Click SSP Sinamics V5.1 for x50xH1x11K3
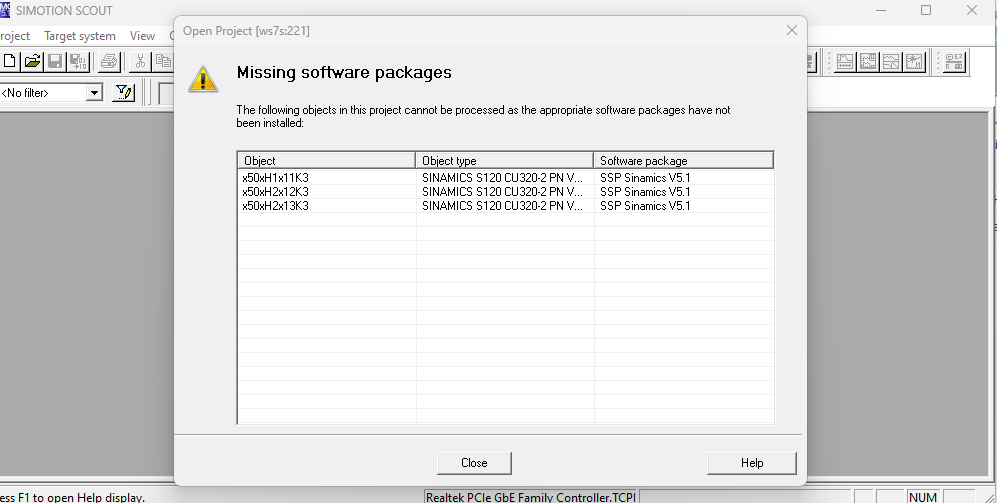997x503 pixels. point(645,178)
